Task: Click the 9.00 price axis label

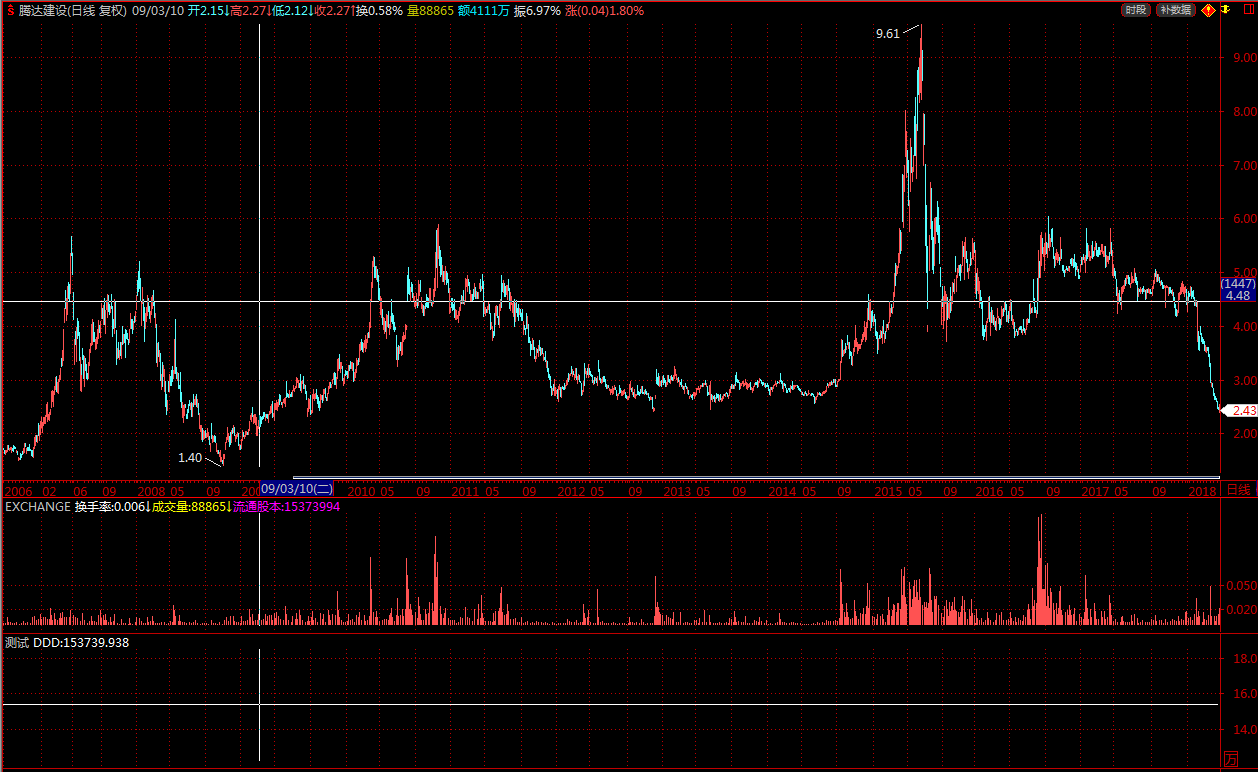Action: click(1245, 58)
